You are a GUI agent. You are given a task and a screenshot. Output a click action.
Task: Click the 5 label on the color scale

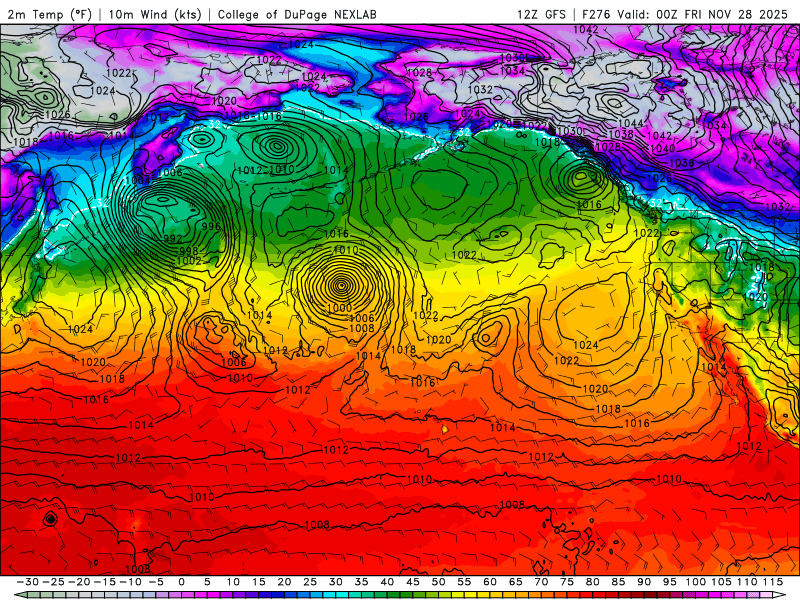(207, 582)
